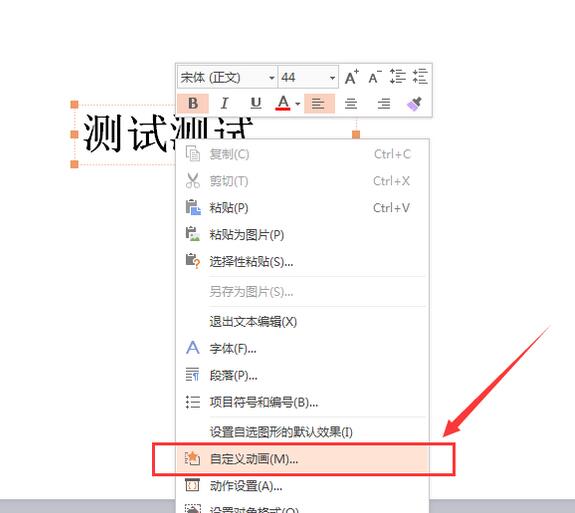Open 选择性粘贴(S)... dialog
575x513 pixels.
point(303,261)
